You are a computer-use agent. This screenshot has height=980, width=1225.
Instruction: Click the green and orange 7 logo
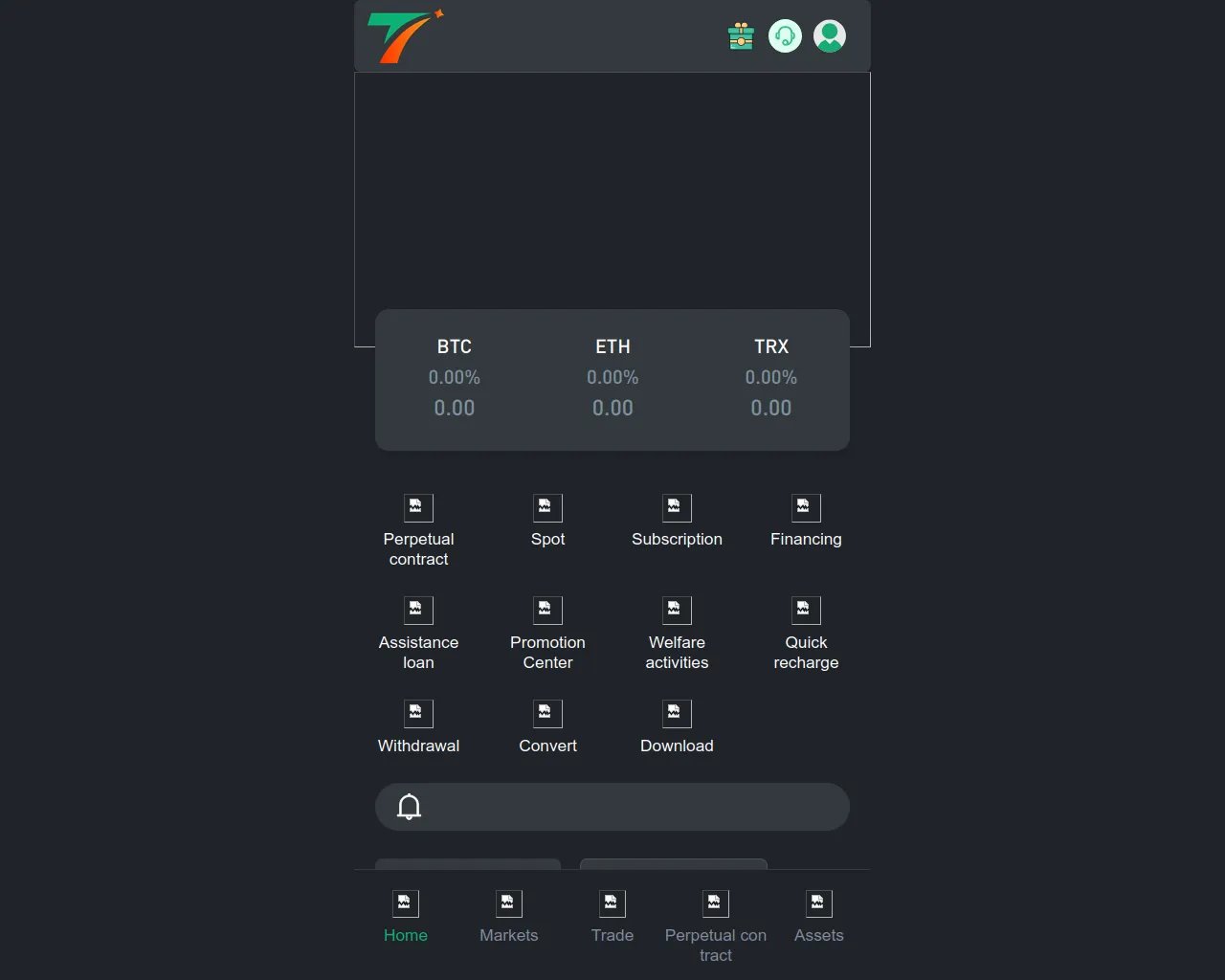pyautogui.click(x=406, y=36)
